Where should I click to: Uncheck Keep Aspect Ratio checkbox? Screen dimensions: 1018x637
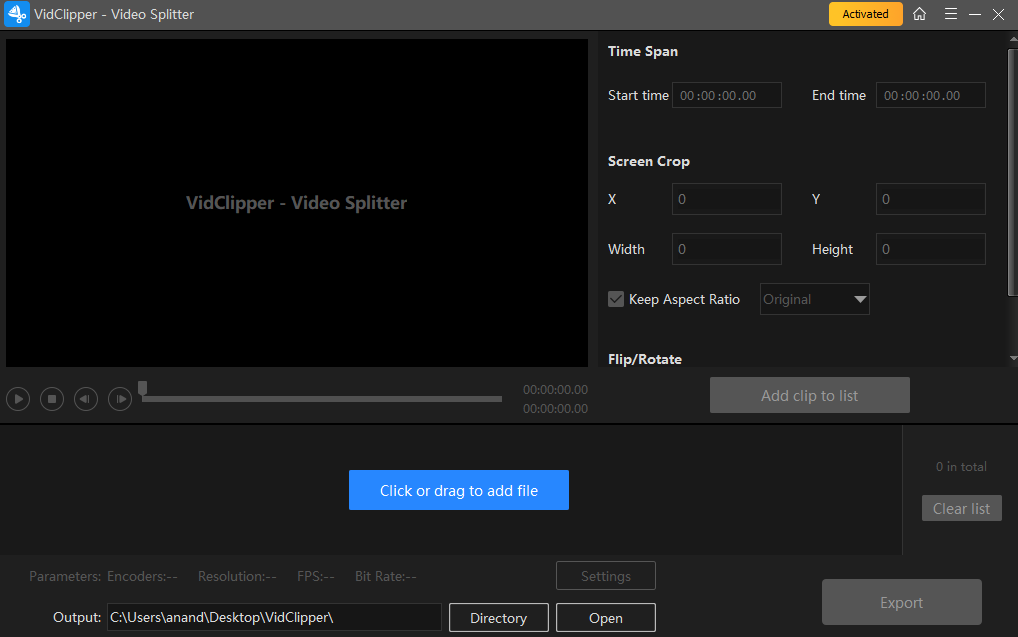coord(616,299)
